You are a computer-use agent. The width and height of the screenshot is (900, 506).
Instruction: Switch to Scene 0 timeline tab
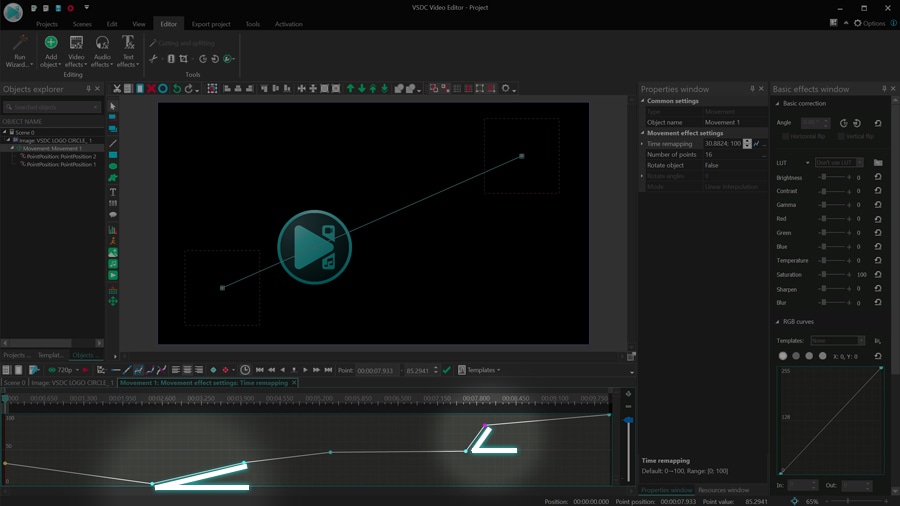coord(14,383)
